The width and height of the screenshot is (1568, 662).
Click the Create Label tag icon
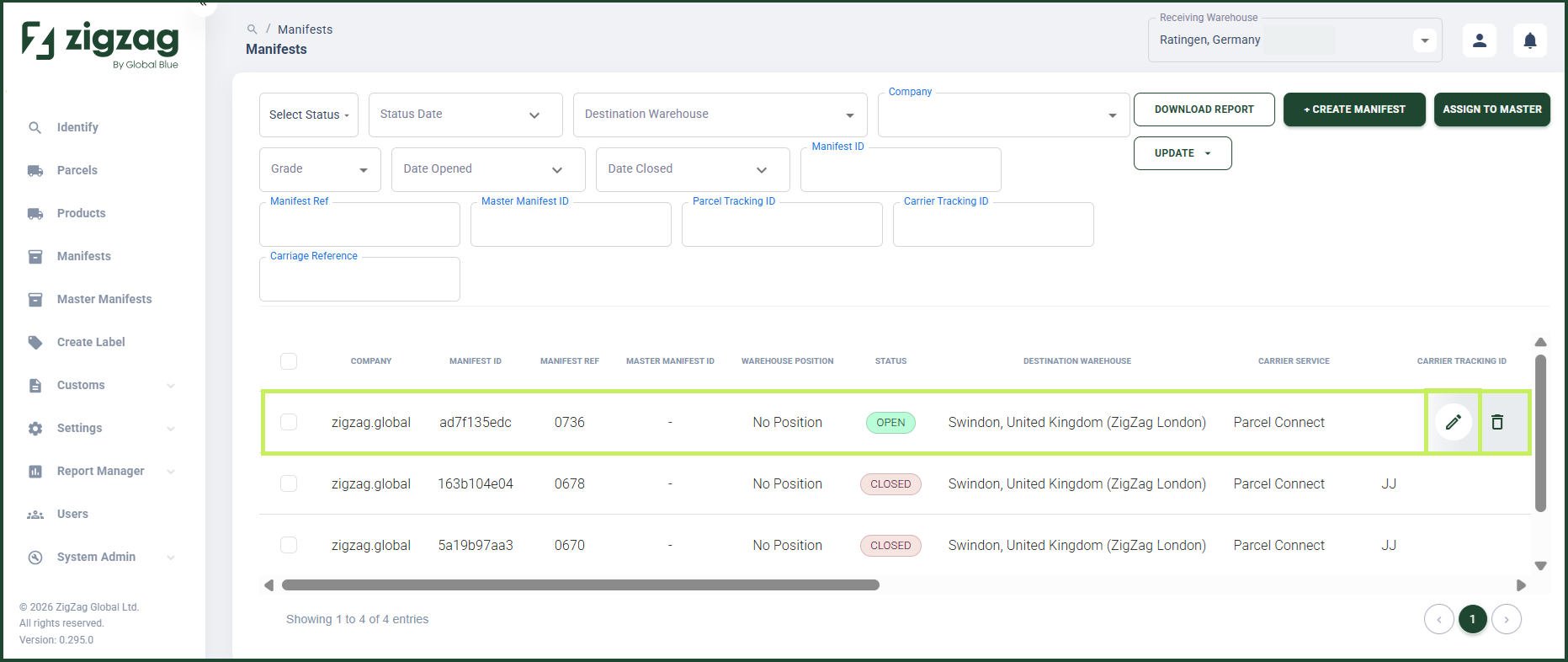click(x=35, y=342)
